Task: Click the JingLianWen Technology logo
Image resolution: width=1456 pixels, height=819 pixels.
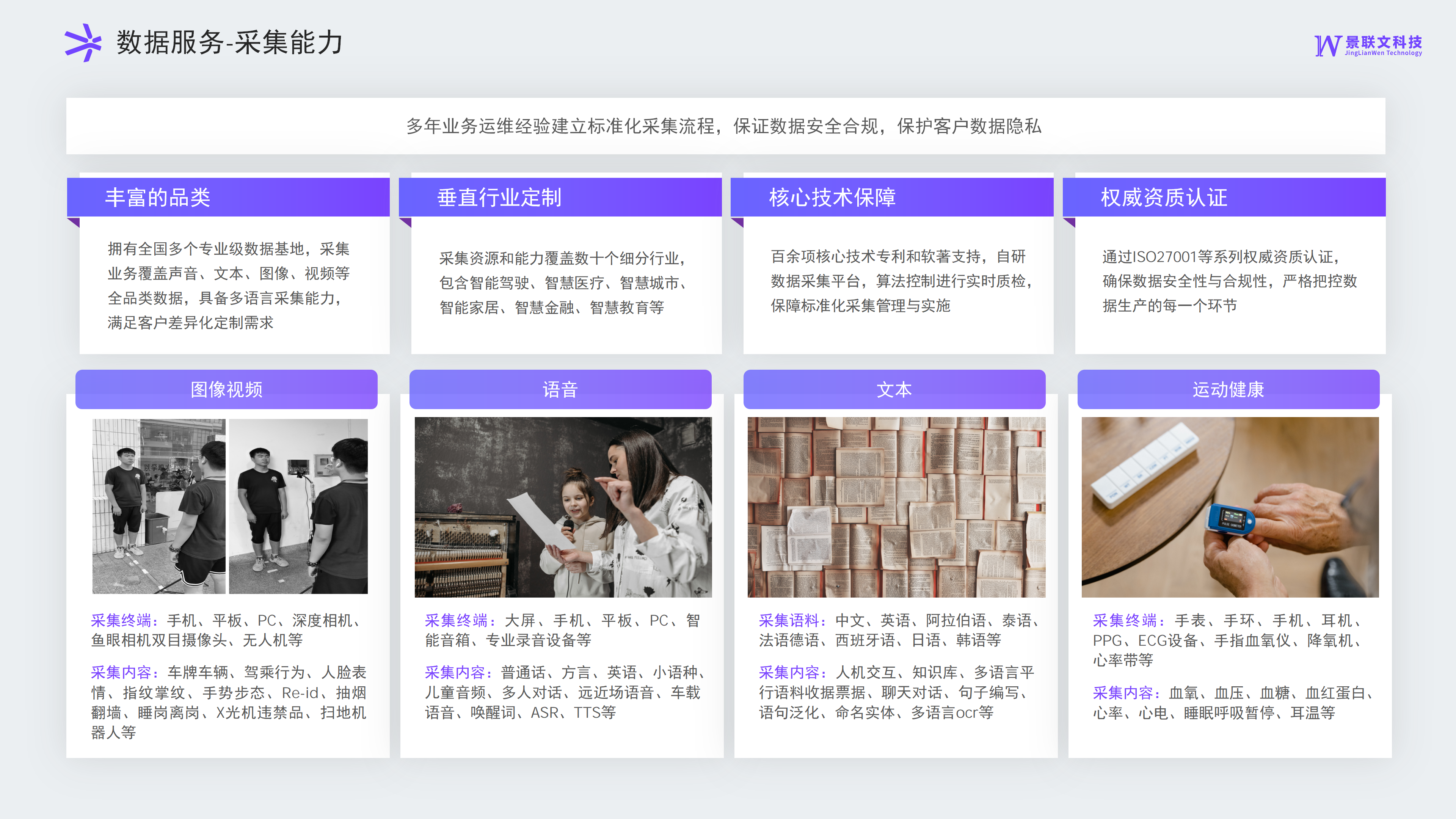Action: [1368, 46]
